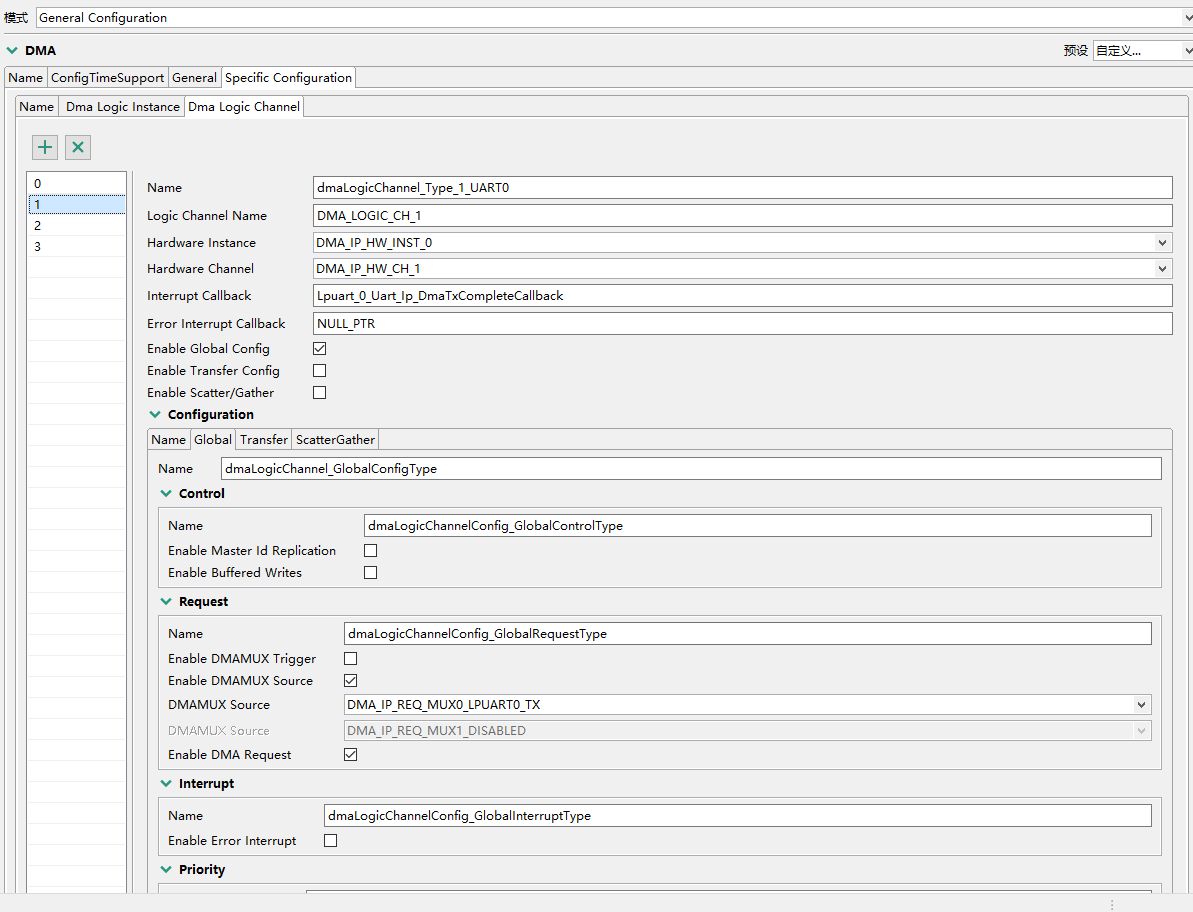Switch to Dma Logic Instance tab
1193x912 pixels.
[x=123, y=107]
